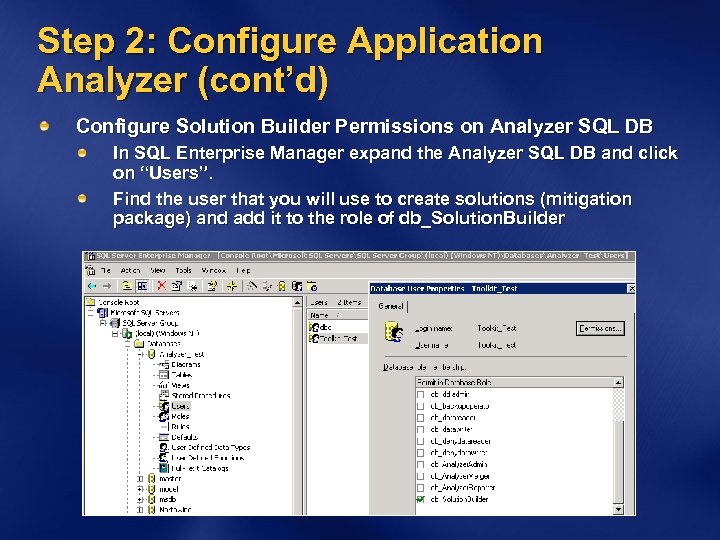Click the console tree scrollbar up arrow
Viewport: 720px width, 540px height.
tap(298, 303)
